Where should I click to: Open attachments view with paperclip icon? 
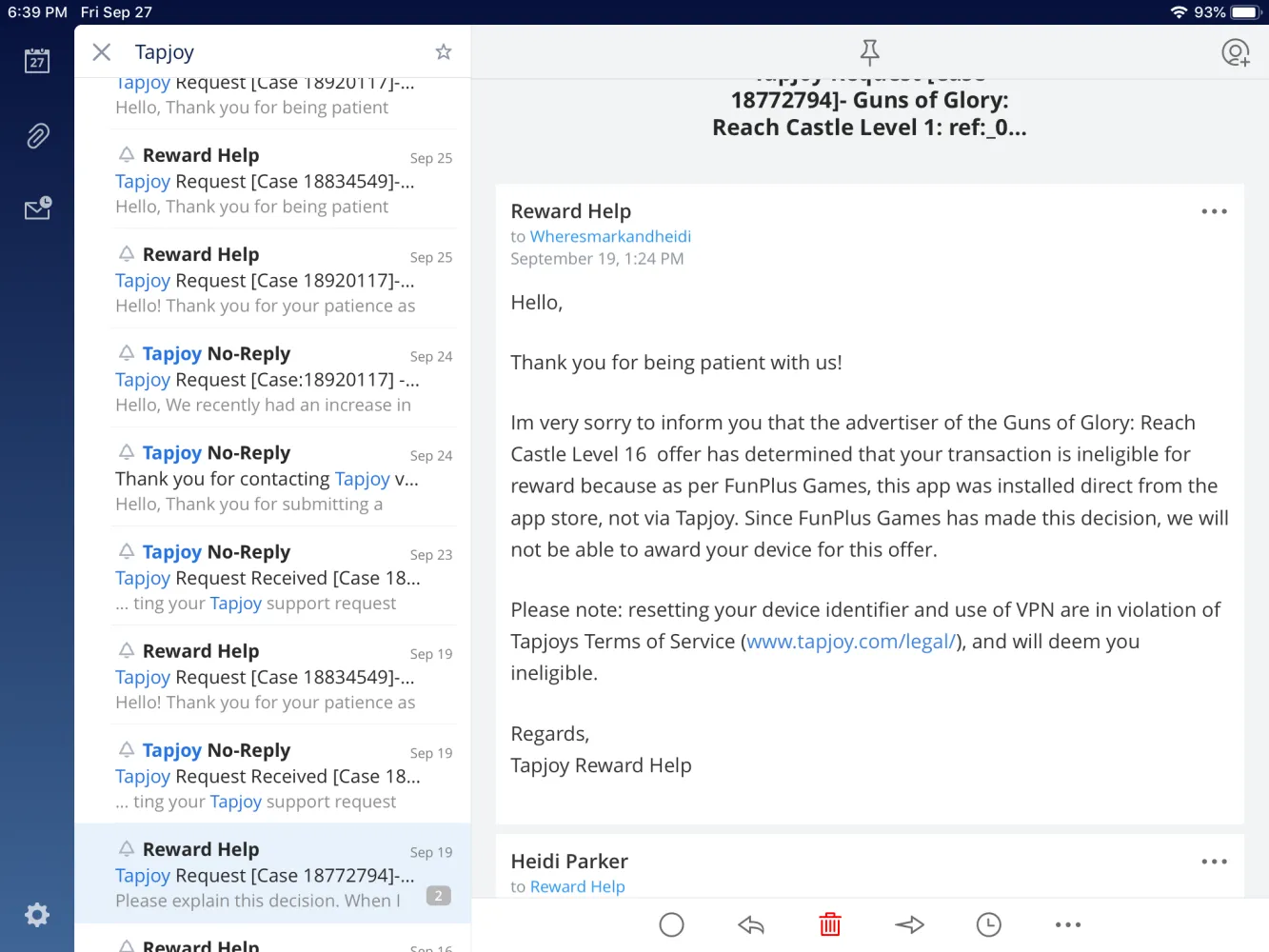pos(37,136)
